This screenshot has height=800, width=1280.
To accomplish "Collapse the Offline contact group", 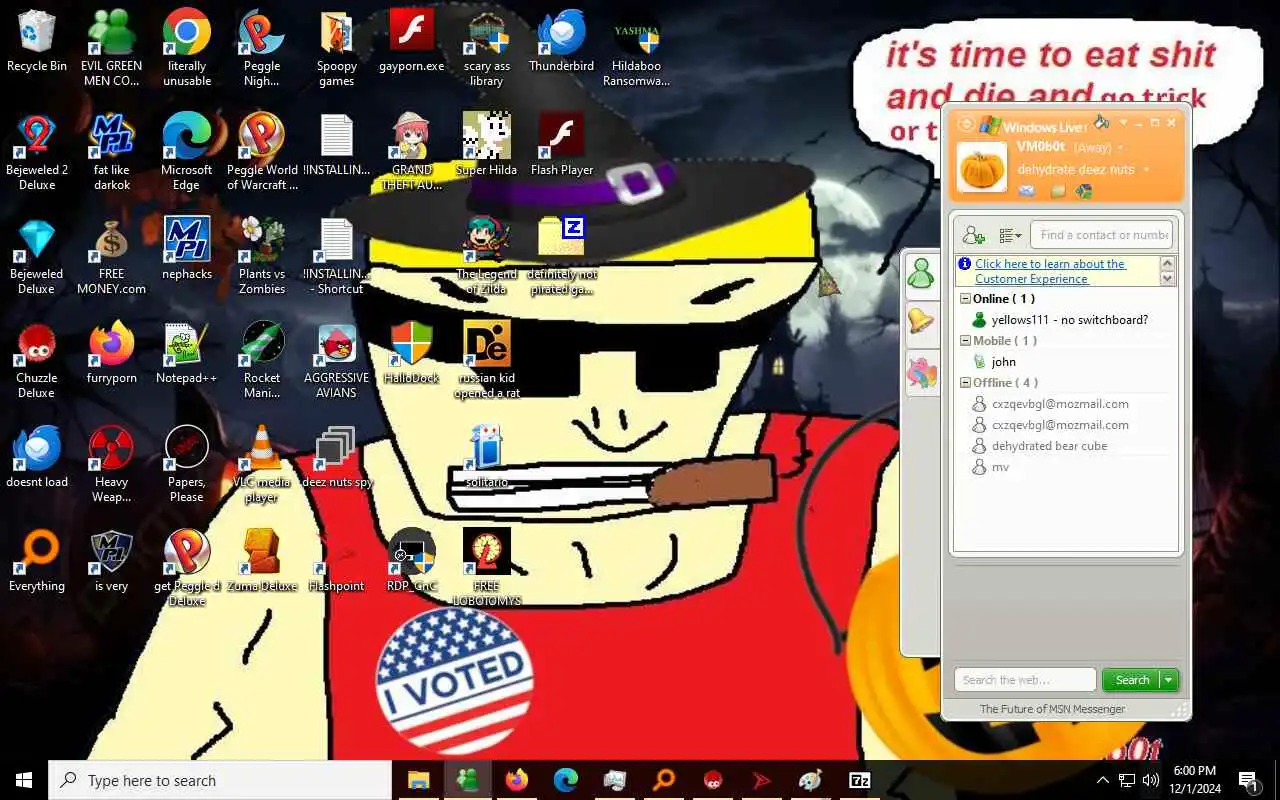I will [965, 383].
